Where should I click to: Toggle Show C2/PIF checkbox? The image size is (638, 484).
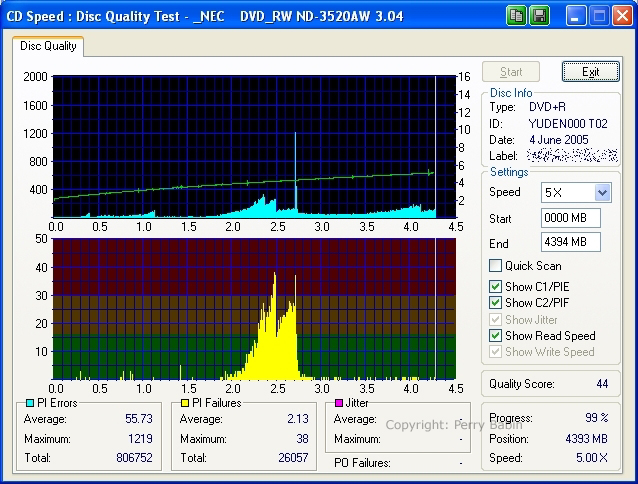tap(495, 303)
